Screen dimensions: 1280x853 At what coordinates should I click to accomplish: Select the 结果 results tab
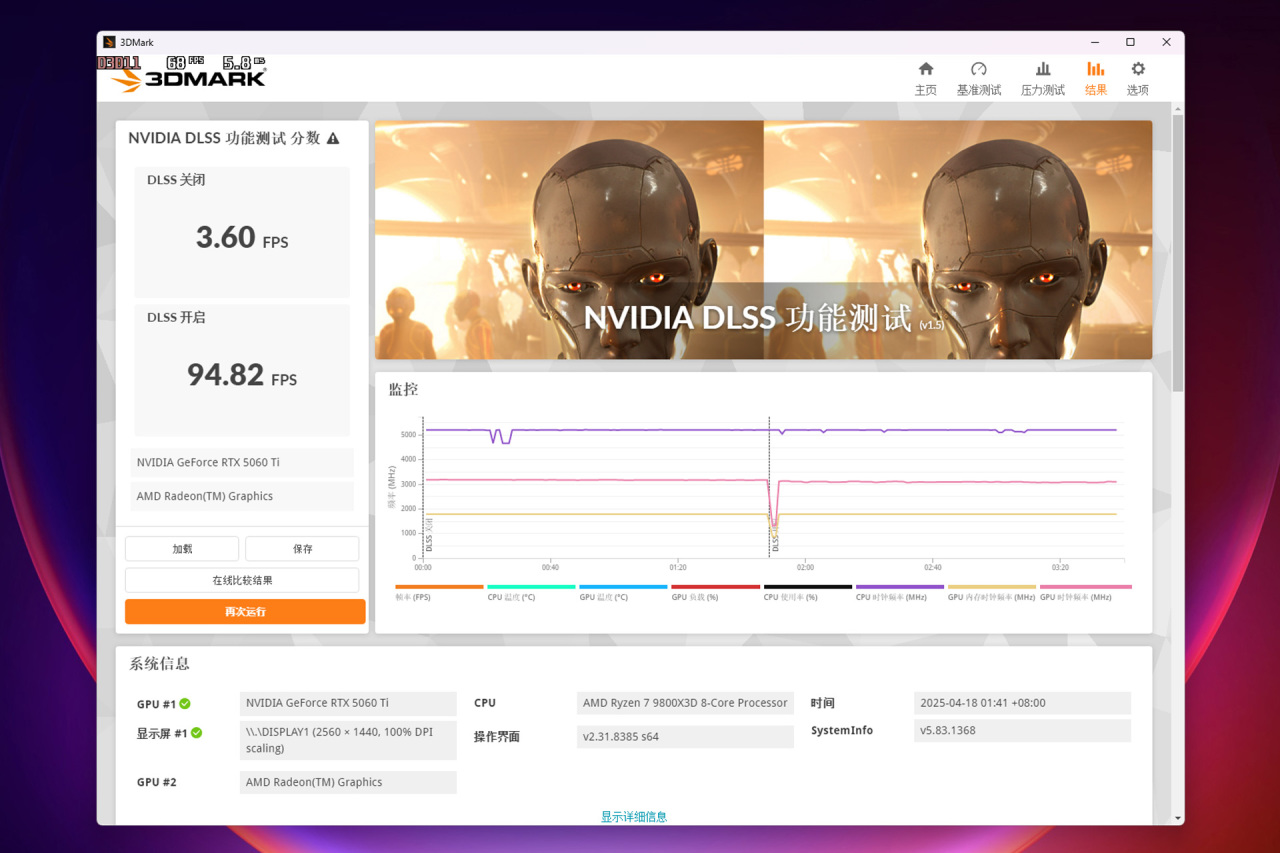1096,79
